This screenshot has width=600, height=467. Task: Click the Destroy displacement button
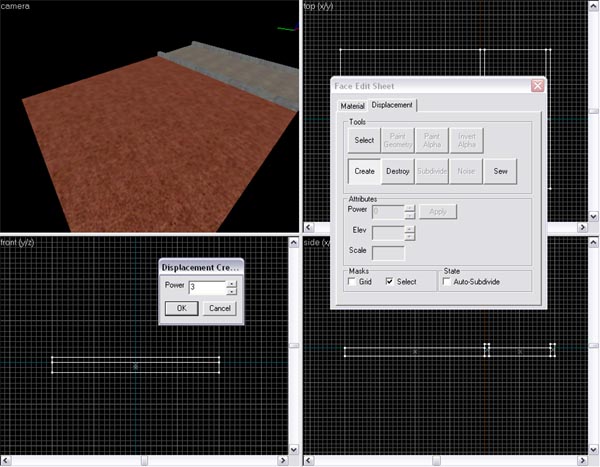pos(398,171)
